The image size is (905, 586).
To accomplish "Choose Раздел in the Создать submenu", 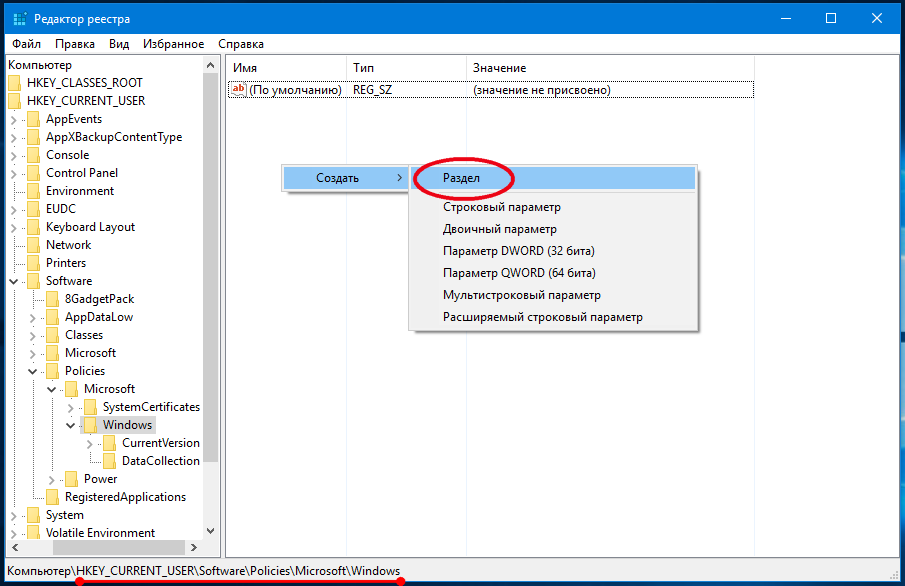I will (x=462, y=178).
